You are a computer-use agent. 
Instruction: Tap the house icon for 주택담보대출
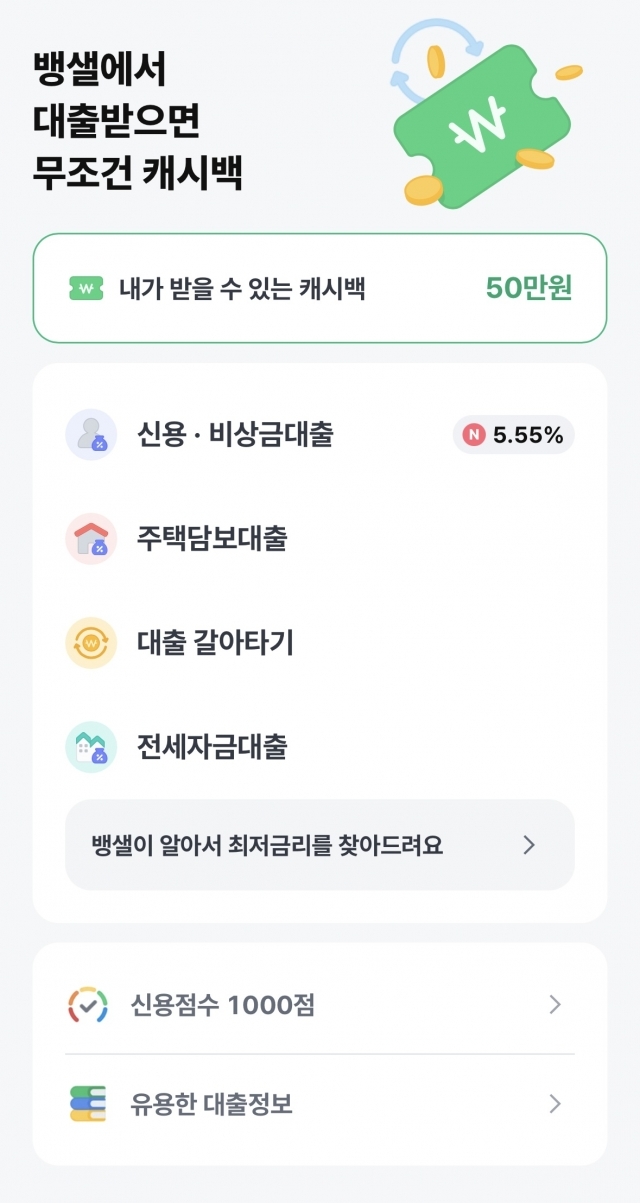(x=91, y=539)
